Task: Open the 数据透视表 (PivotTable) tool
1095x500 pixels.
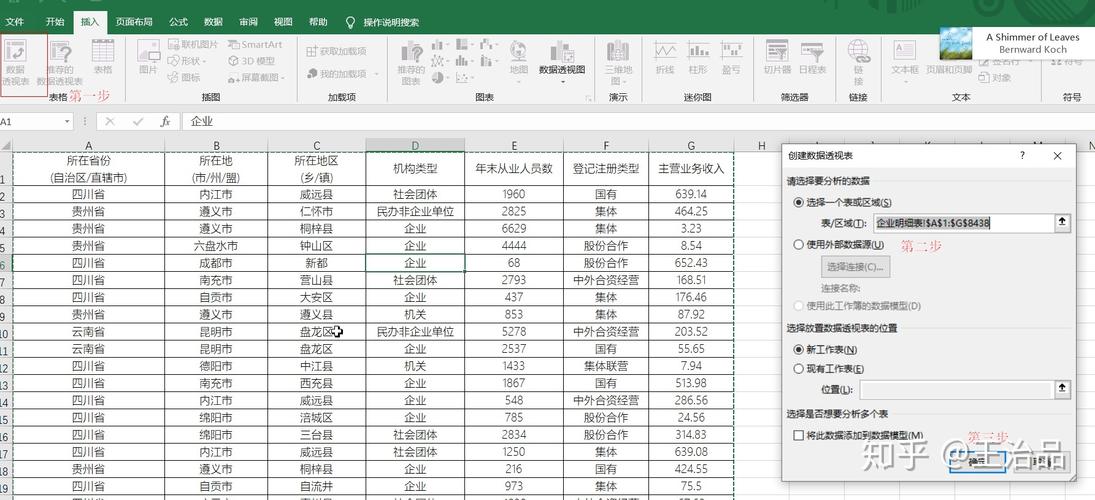Action: (x=16, y=61)
